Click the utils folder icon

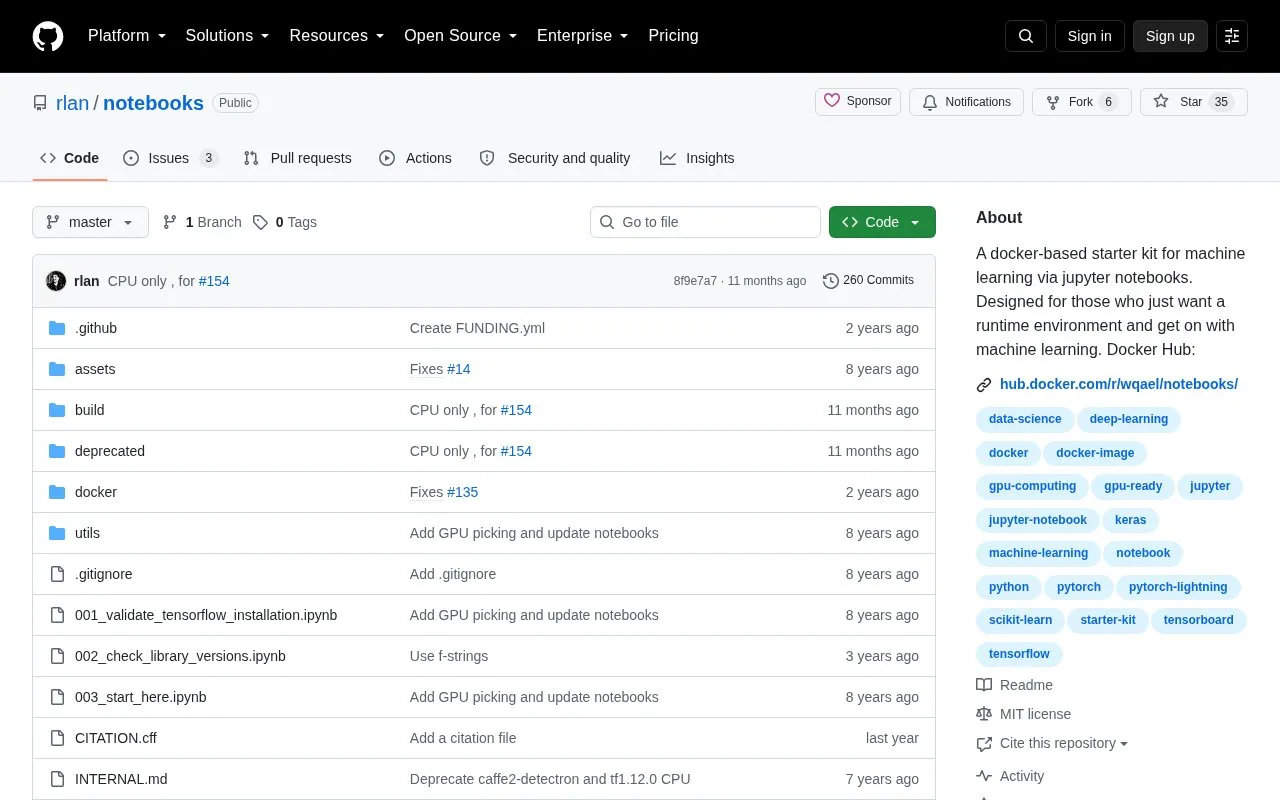[57, 533]
